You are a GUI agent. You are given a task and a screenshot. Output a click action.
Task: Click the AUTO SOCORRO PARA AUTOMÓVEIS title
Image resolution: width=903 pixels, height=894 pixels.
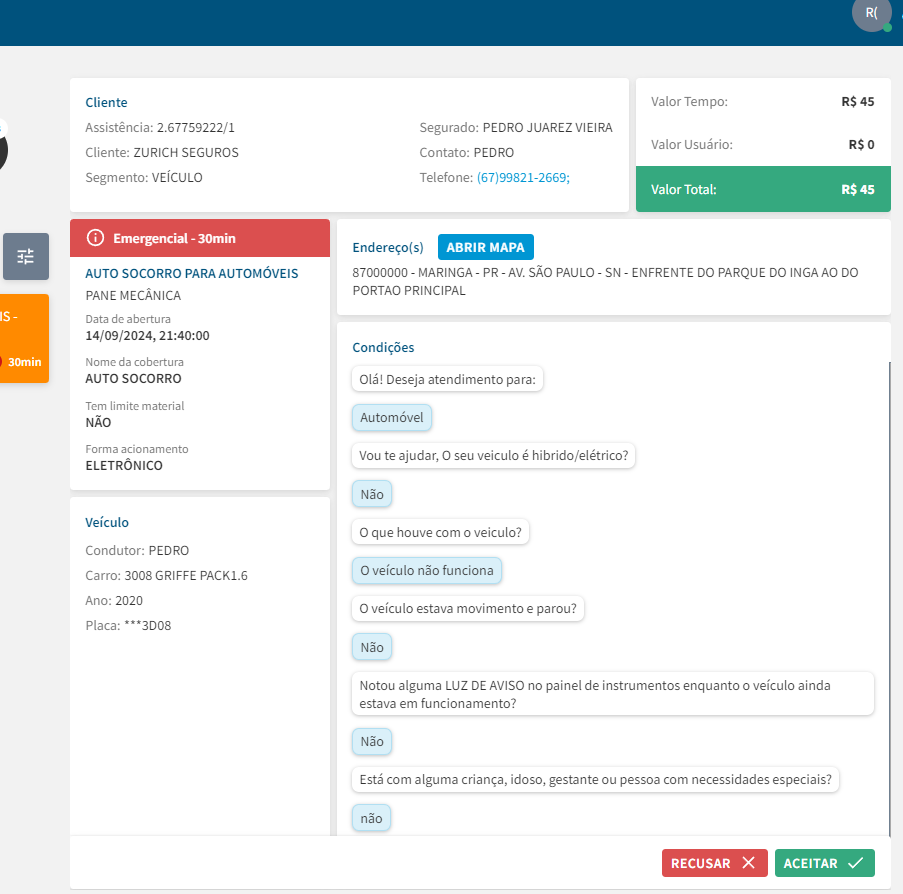pos(191,273)
